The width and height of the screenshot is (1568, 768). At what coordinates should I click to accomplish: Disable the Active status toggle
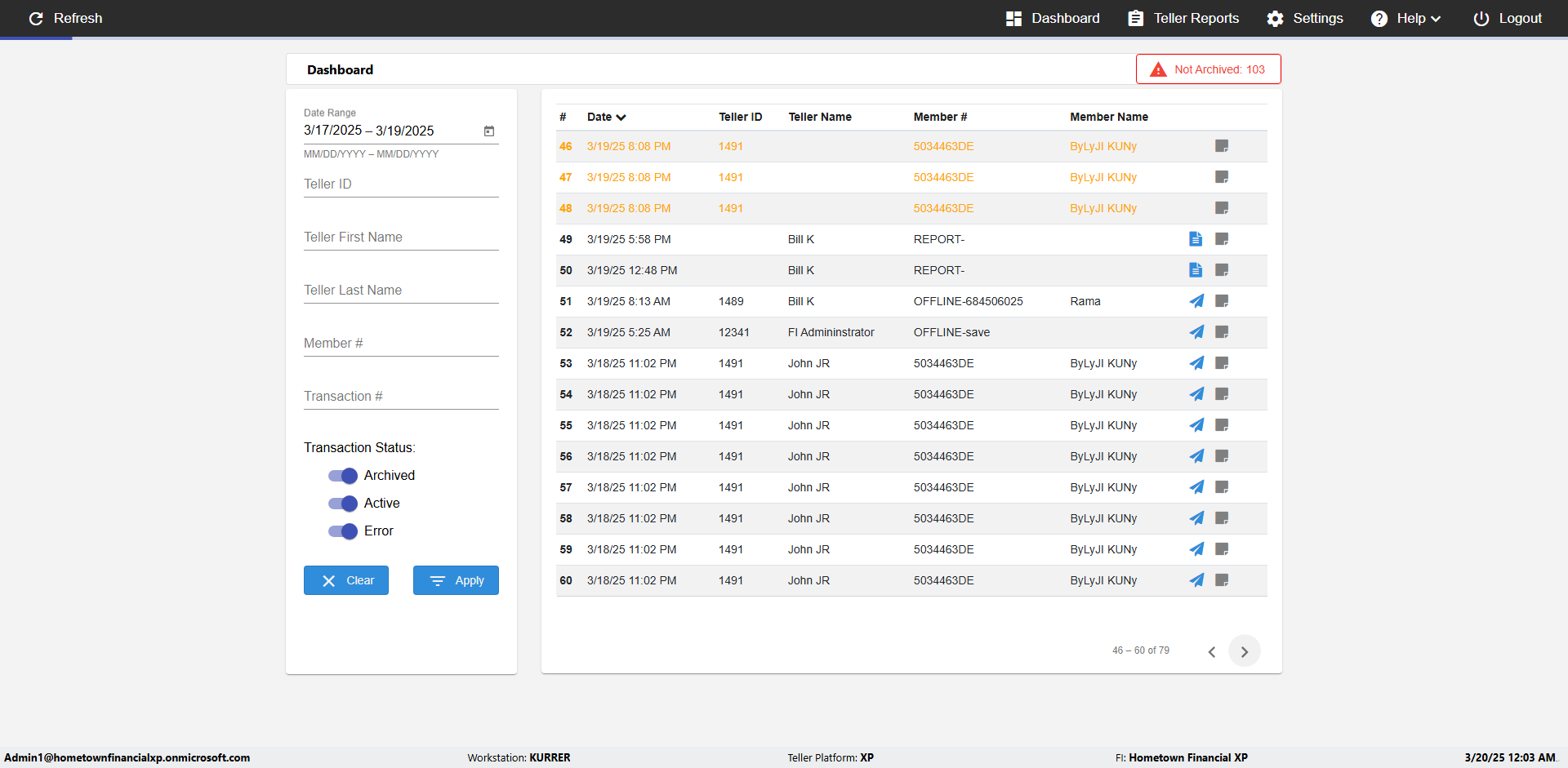343,504
